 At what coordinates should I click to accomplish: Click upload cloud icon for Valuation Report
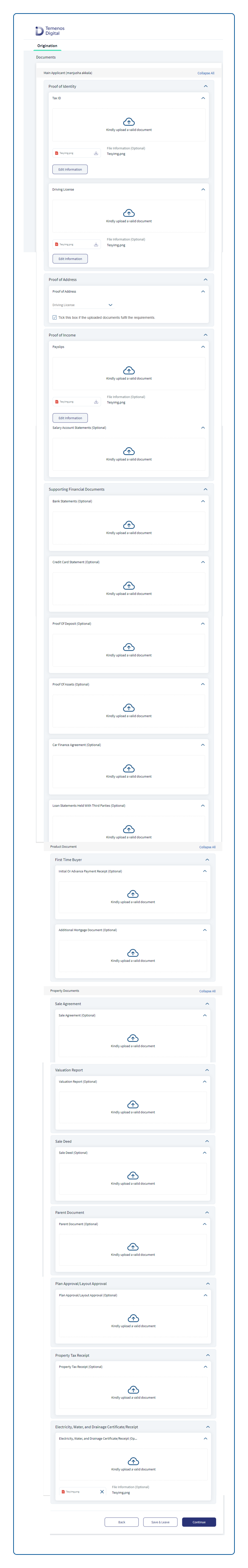coord(133,1104)
